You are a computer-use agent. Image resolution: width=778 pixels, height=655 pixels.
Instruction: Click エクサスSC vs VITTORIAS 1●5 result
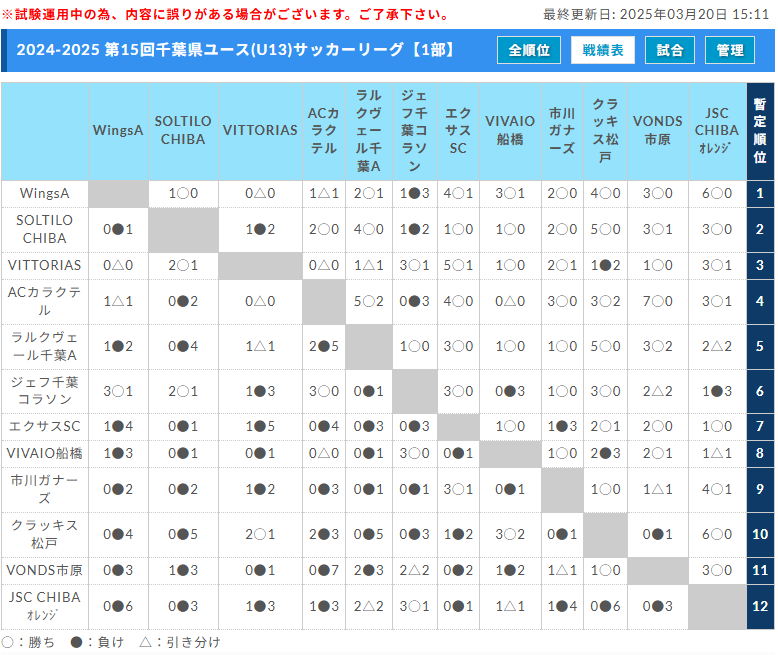point(260,426)
